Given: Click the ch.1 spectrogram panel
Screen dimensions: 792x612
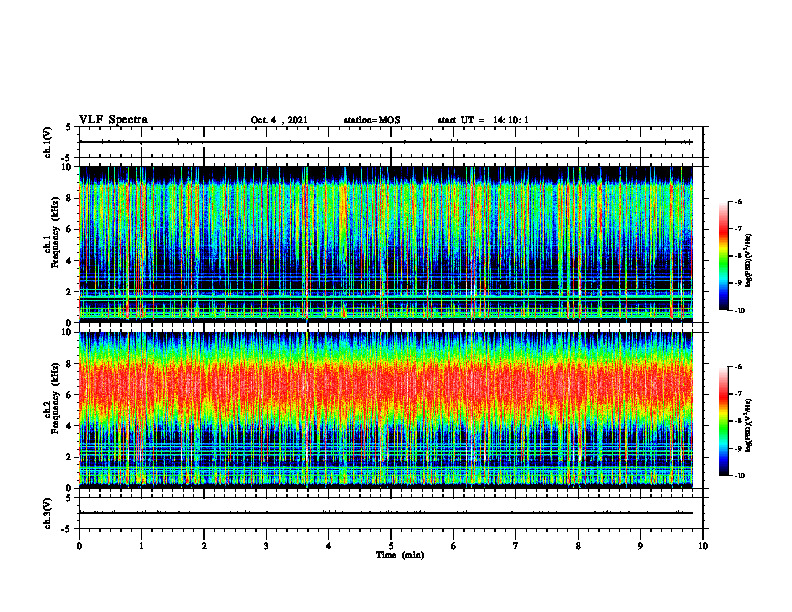Looking at the screenshot, I should tap(386, 244).
